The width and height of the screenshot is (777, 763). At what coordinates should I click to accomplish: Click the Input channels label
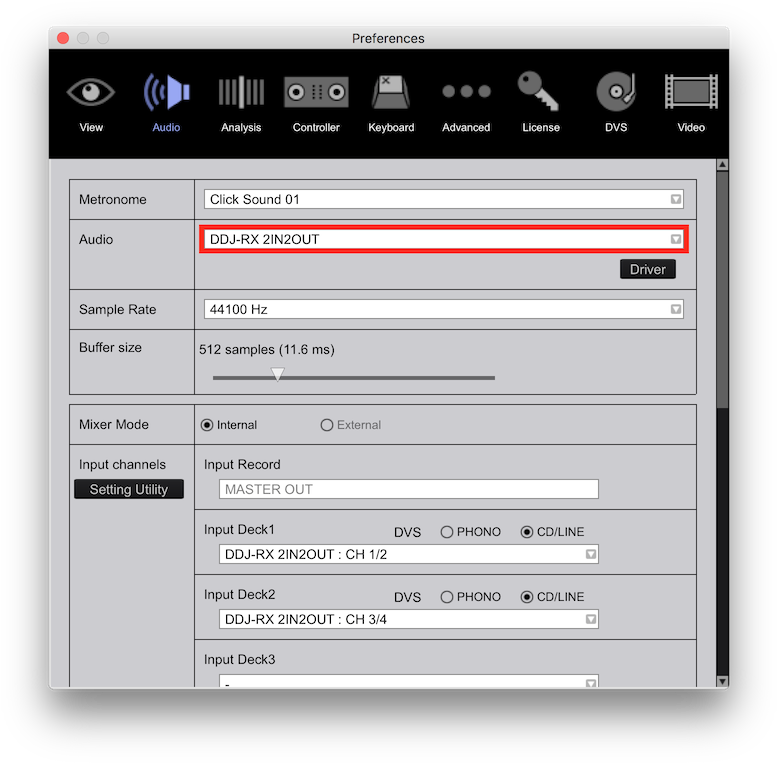click(x=122, y=464)
